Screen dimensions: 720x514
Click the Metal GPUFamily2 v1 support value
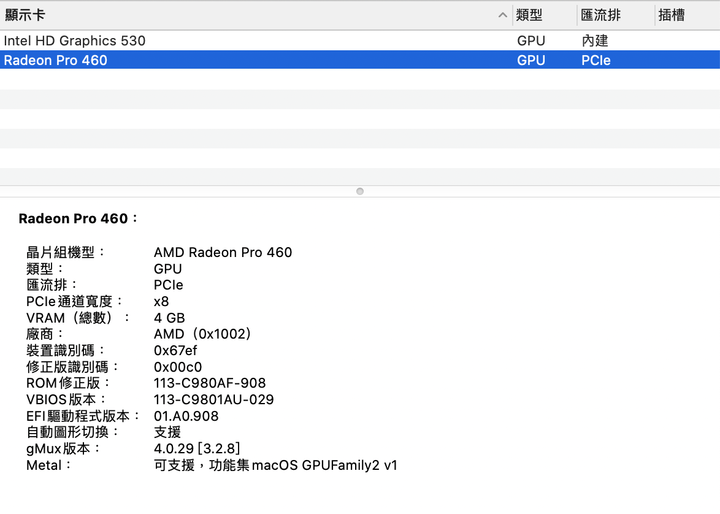click(276, 465)
